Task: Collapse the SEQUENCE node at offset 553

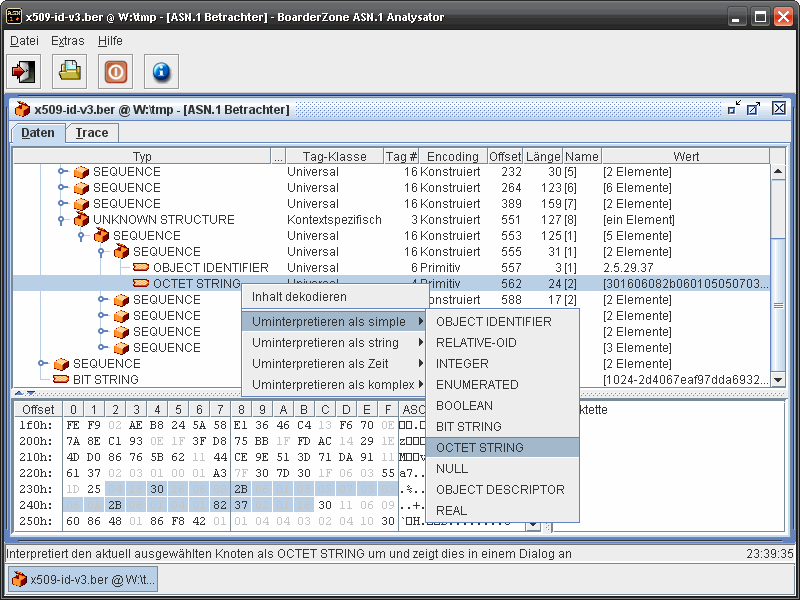Action: (x=81, y=236)
